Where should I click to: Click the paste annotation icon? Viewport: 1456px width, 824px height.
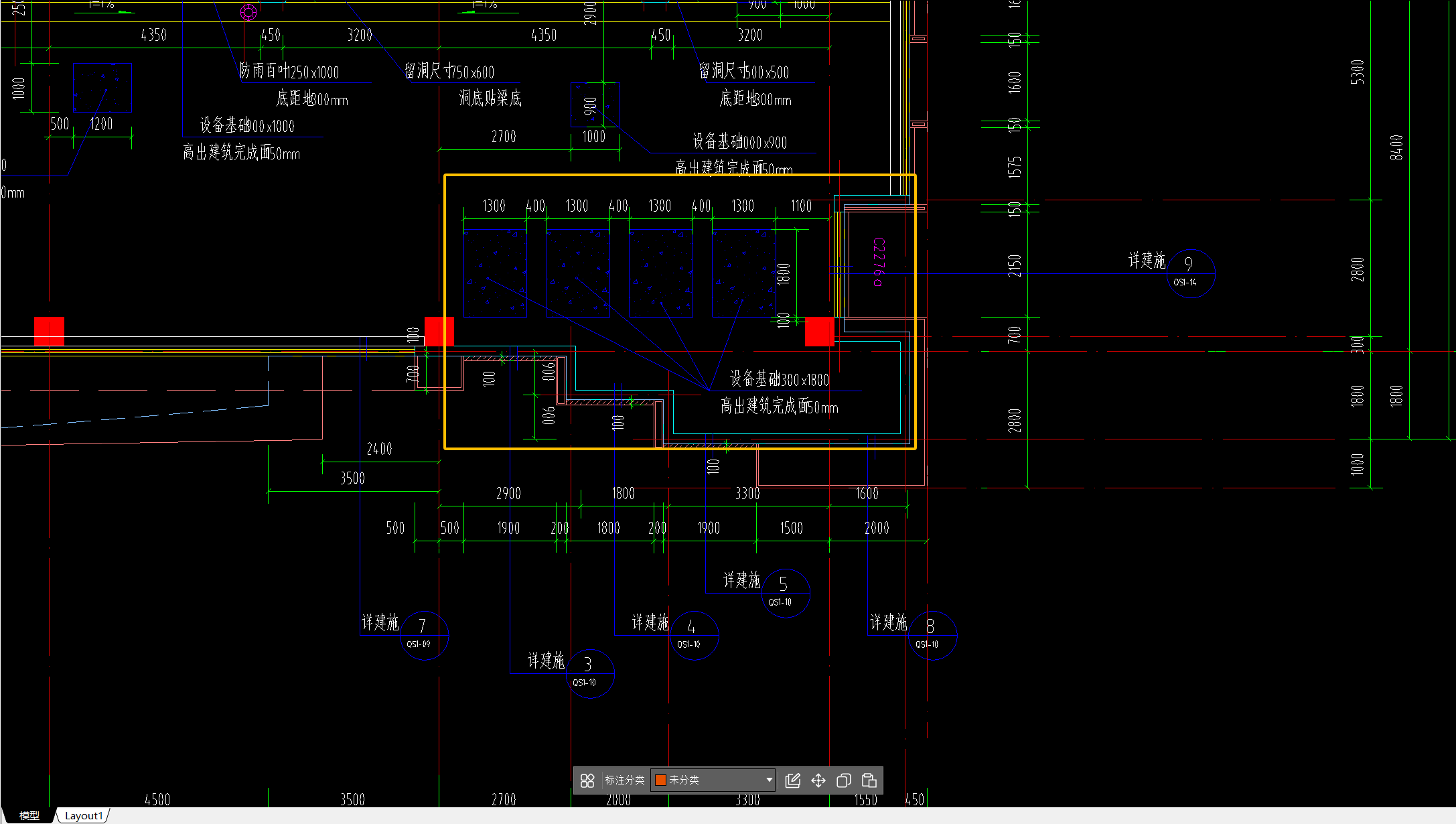coord(869,780)
